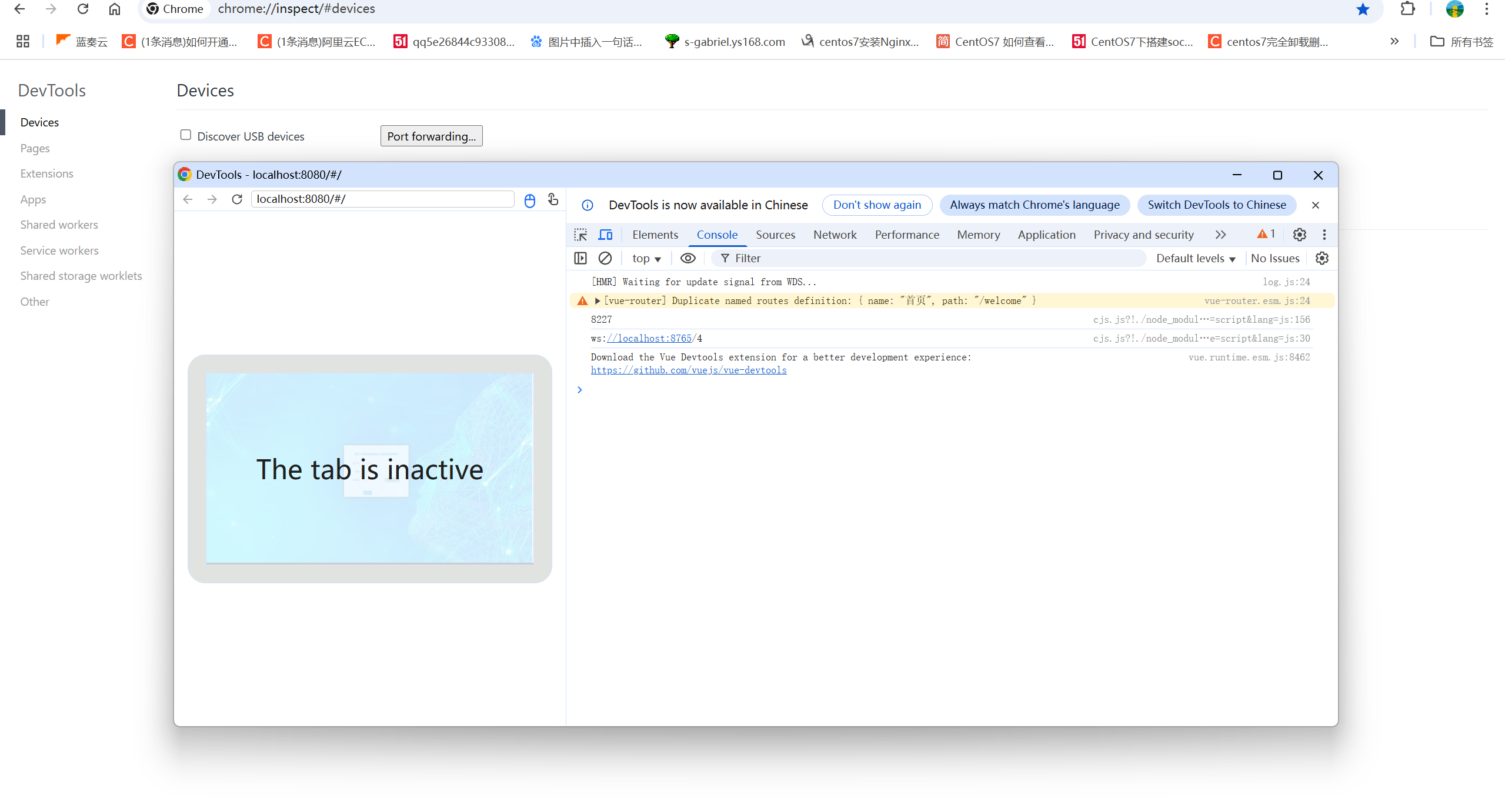
Task: Click the emulate mouse input icon
Action: coord(529,200)
